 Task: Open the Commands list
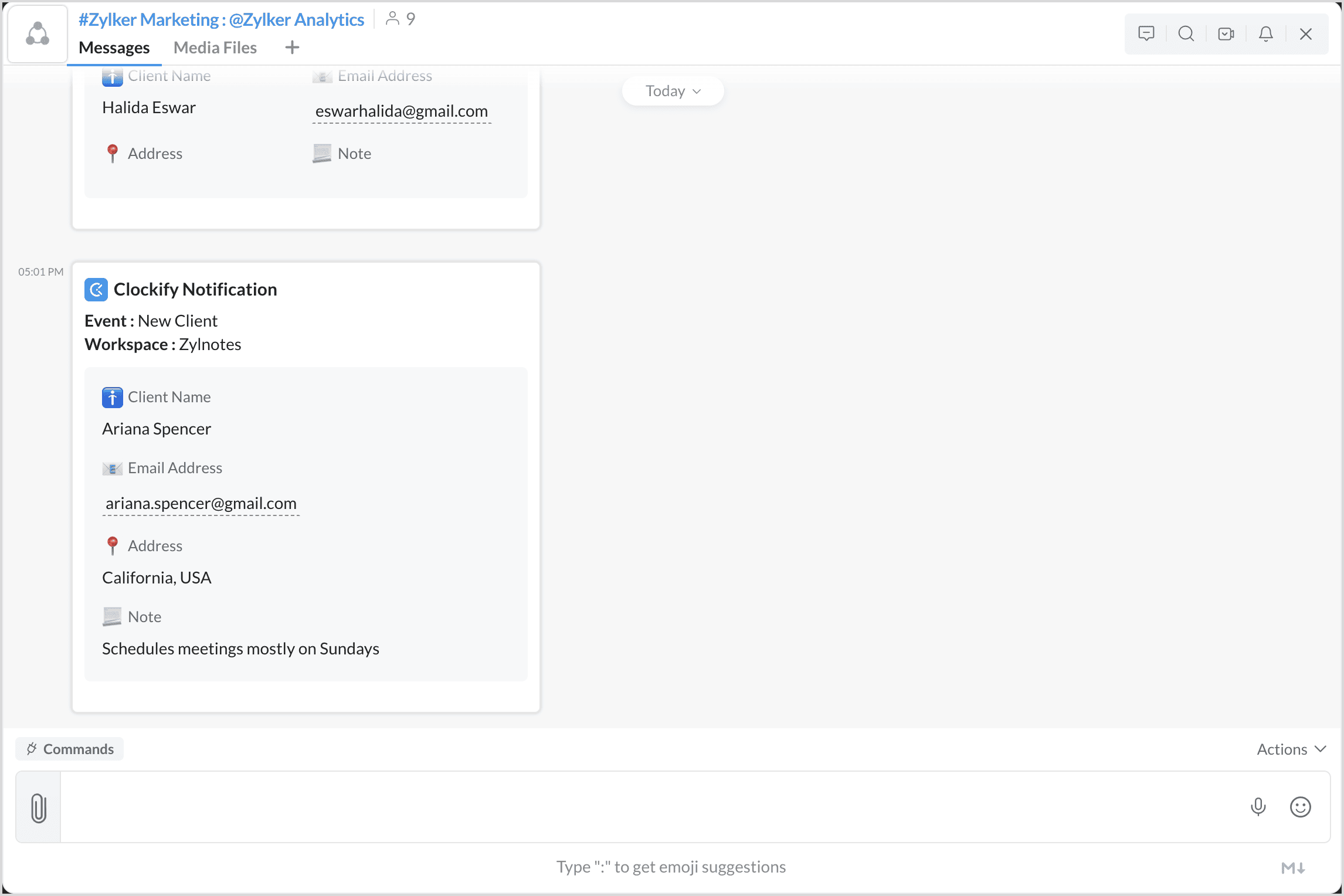(x=70, y=749)
